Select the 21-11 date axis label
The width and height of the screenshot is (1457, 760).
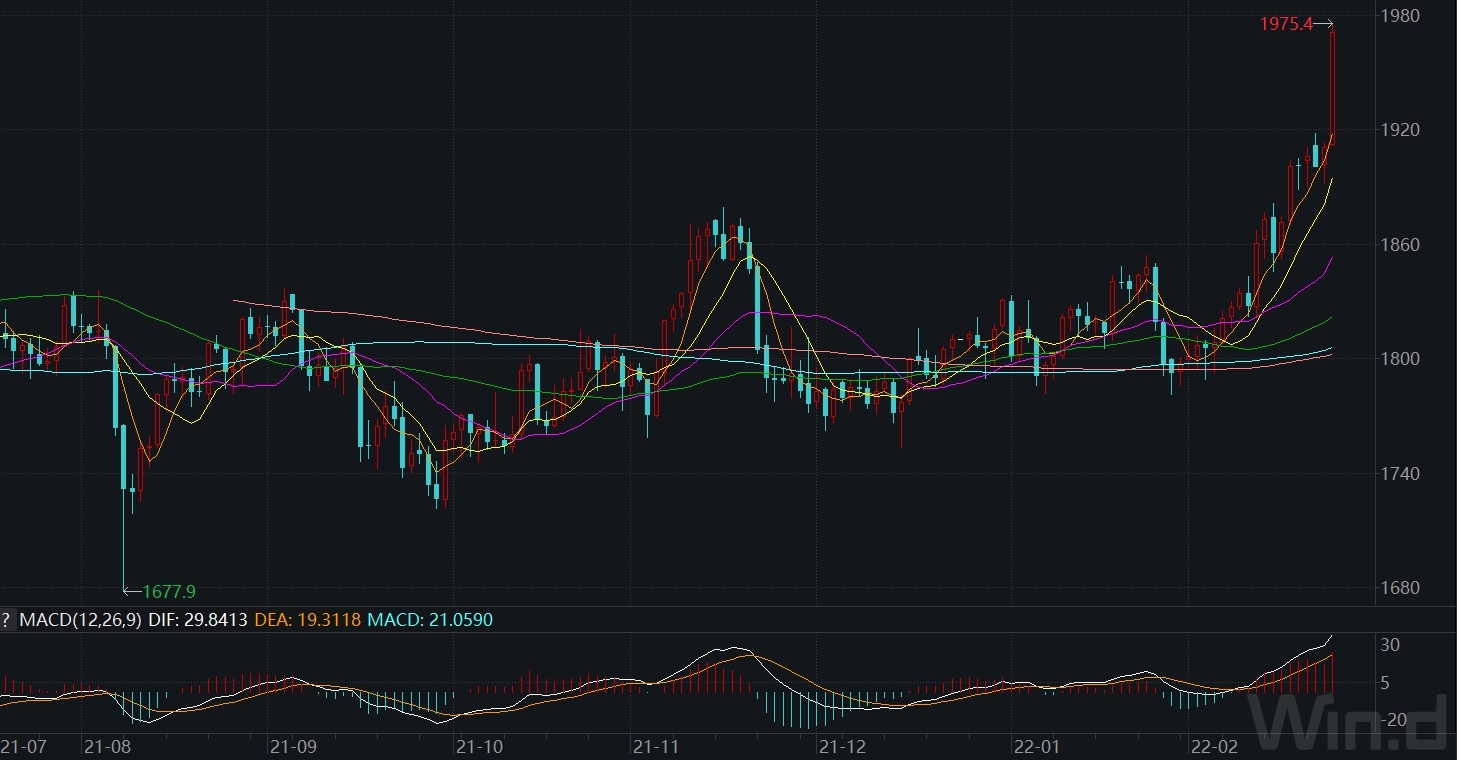[655, 747]
